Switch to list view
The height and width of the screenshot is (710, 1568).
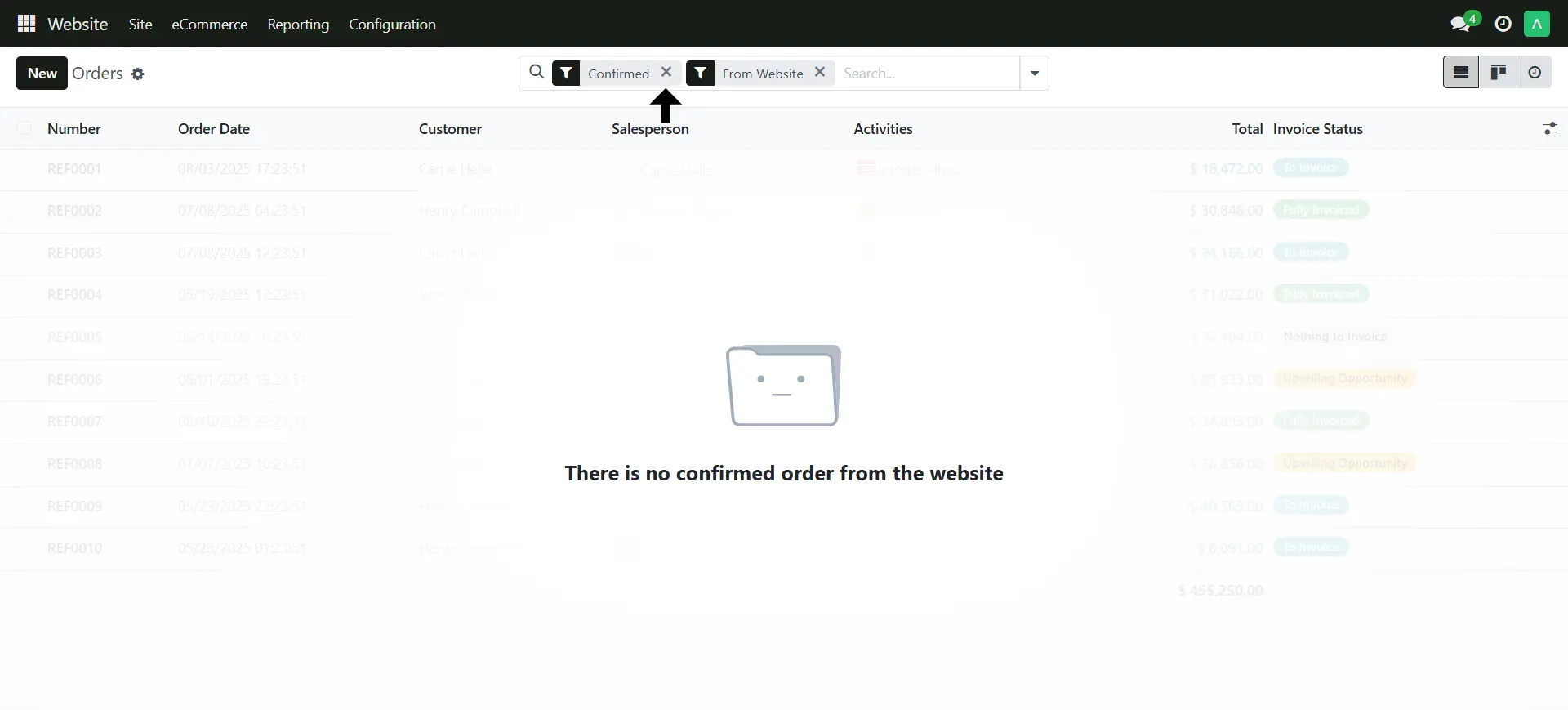1460,73
